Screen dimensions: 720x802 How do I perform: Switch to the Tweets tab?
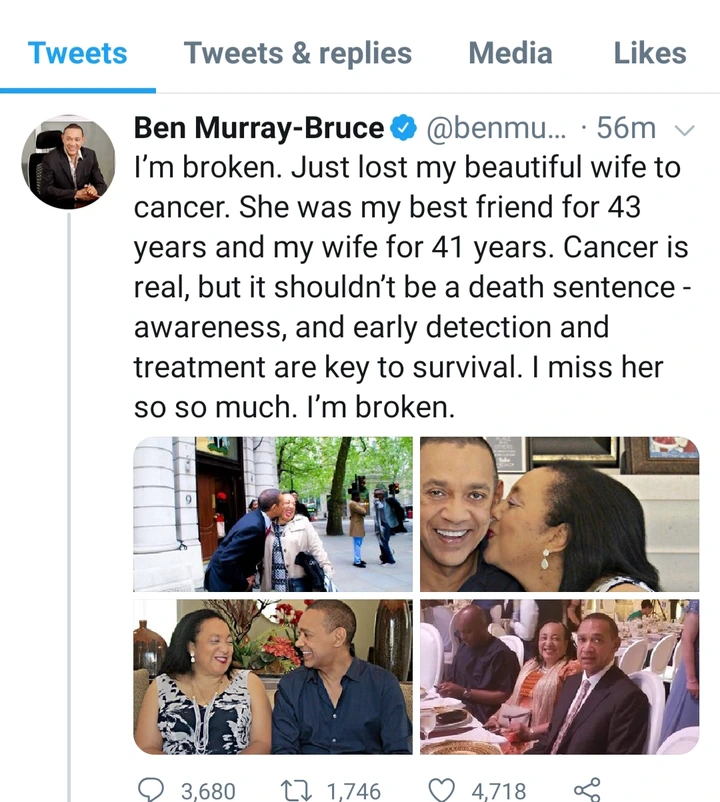[78, 53]
